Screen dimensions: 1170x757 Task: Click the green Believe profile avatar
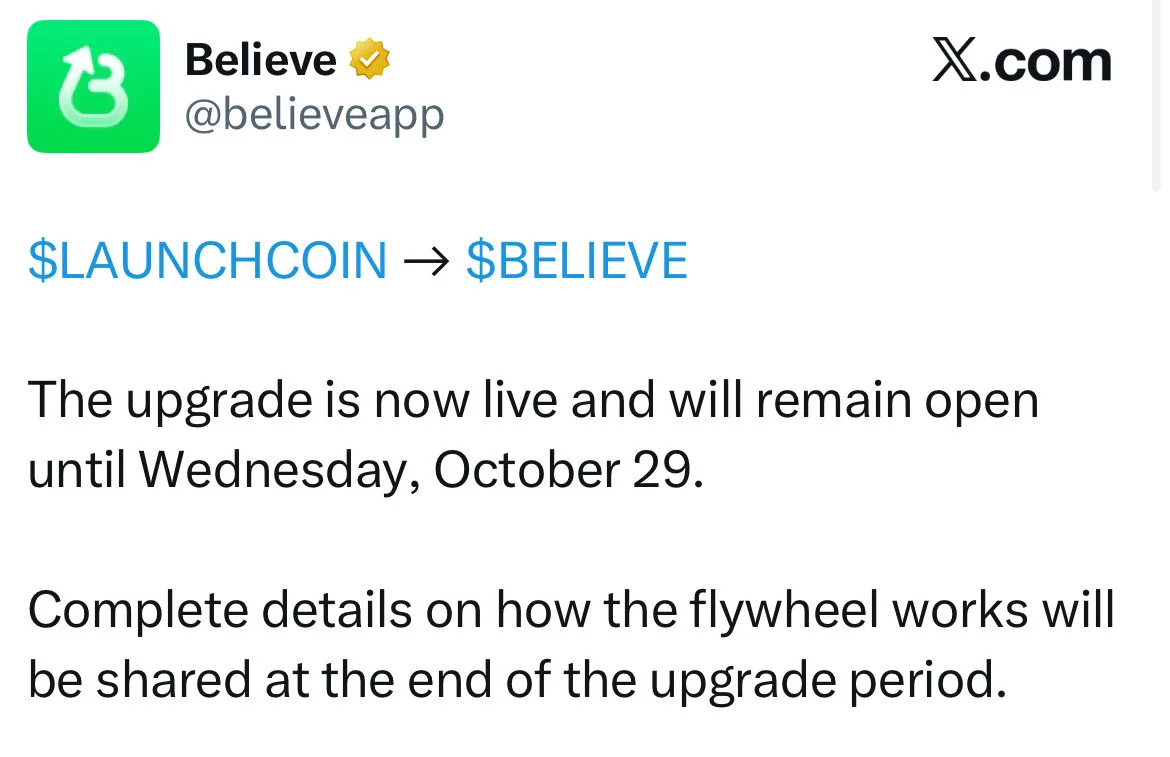pos(93,86)
